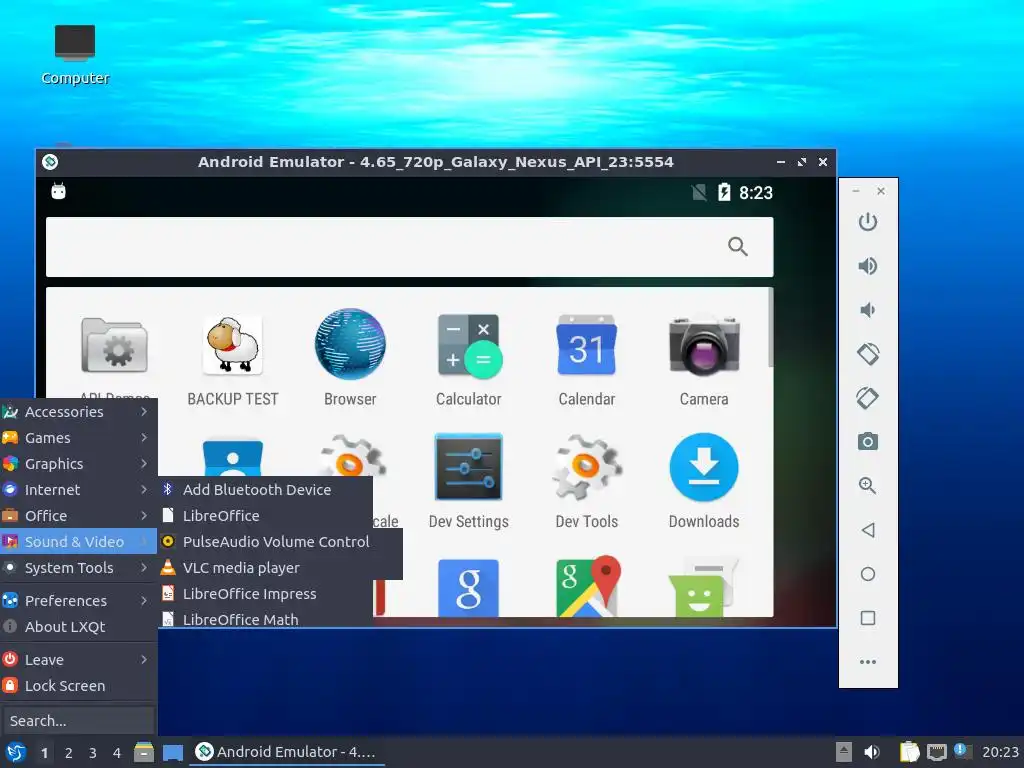Viewport: 1024px width, 768px height.
Task: Open emulator extended controls (three dots)
Action: (x=868, y=662)
